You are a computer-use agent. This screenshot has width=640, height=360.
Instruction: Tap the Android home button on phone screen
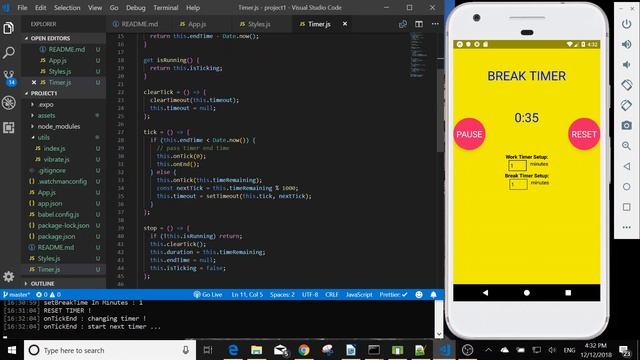(527, 293)
